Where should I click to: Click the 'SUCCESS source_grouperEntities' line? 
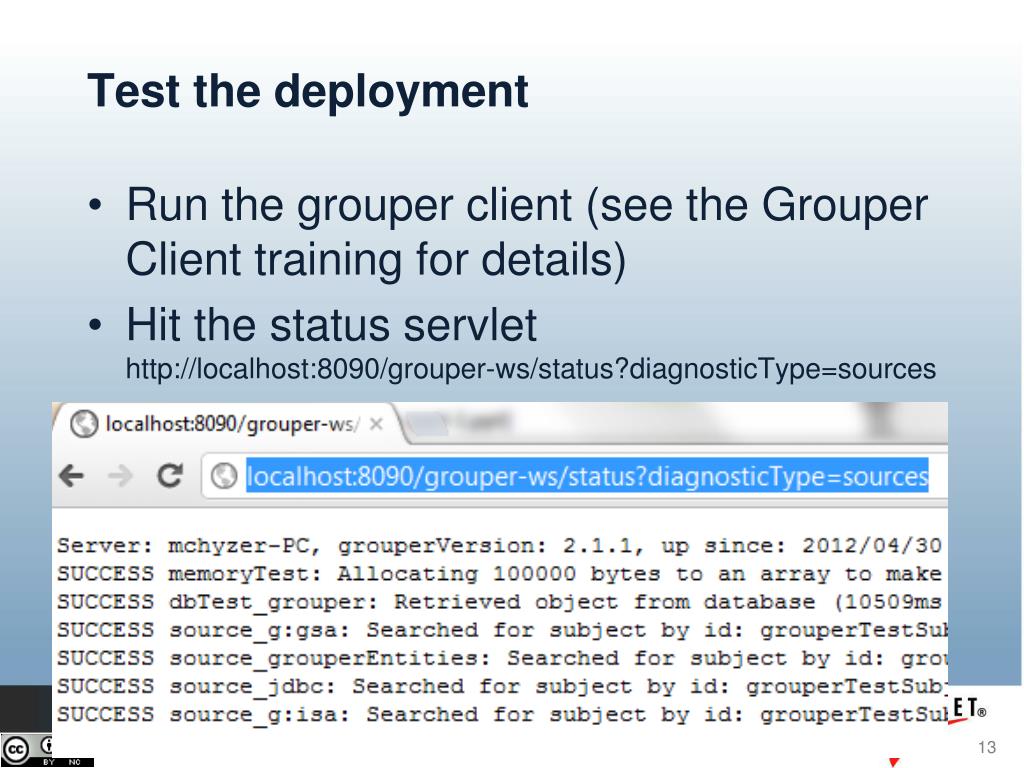(502, 658)
